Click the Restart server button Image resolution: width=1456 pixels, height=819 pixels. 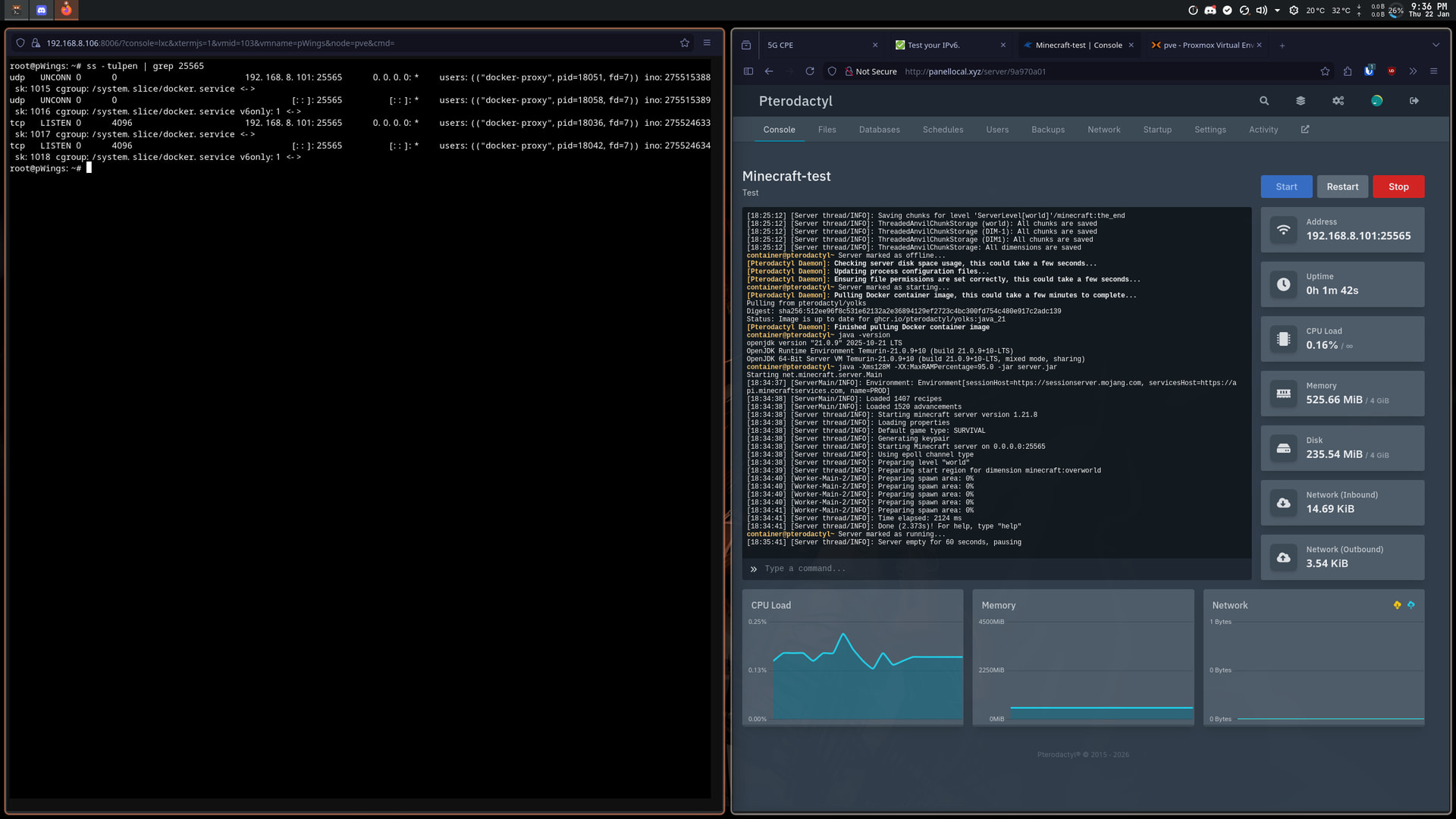[x=1342, y=187]
